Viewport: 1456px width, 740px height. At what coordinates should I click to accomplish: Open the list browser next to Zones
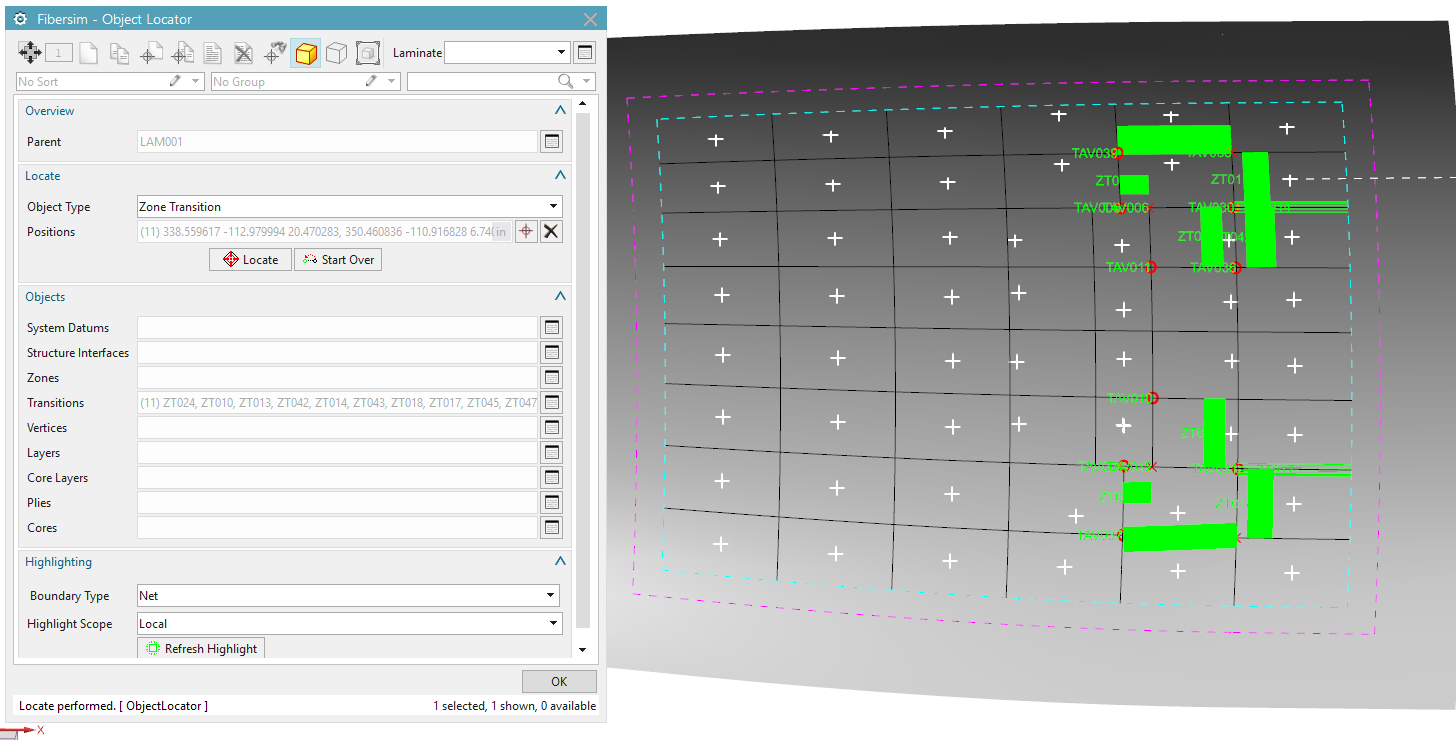552,377
